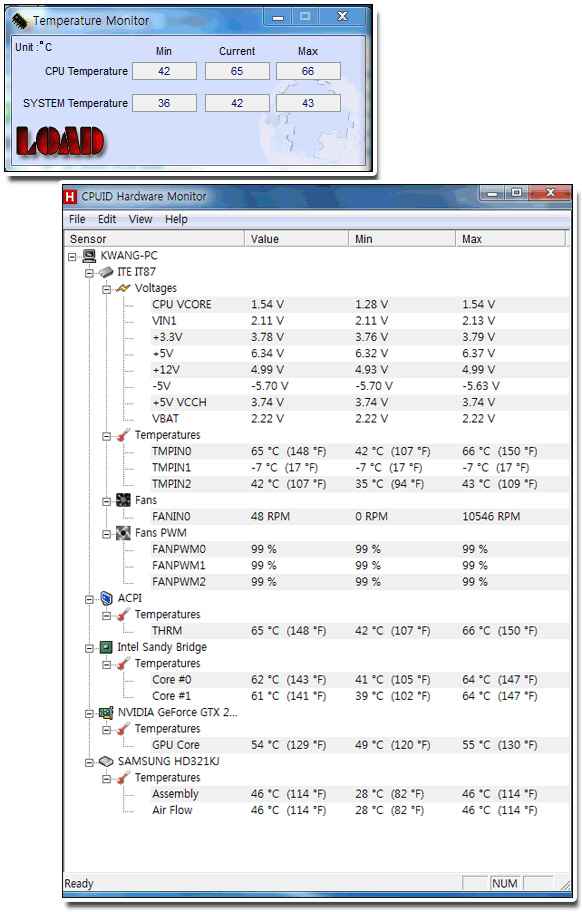
Task: Click SYSTEM Temperature Max field showing 43
Action: tap(308, 103)
